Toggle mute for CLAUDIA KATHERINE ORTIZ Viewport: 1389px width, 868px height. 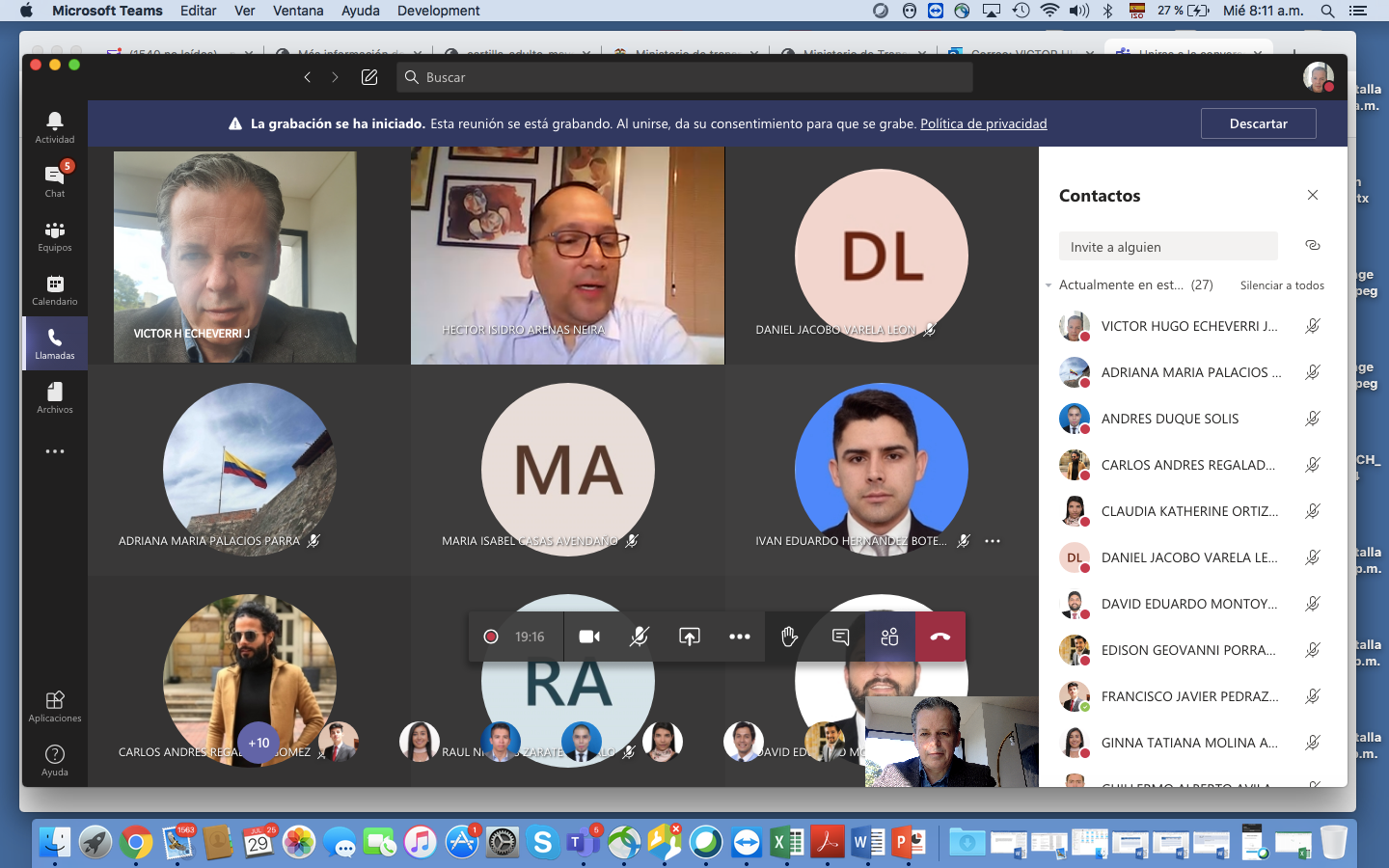pyautogui.click(x=1313, y=511)
